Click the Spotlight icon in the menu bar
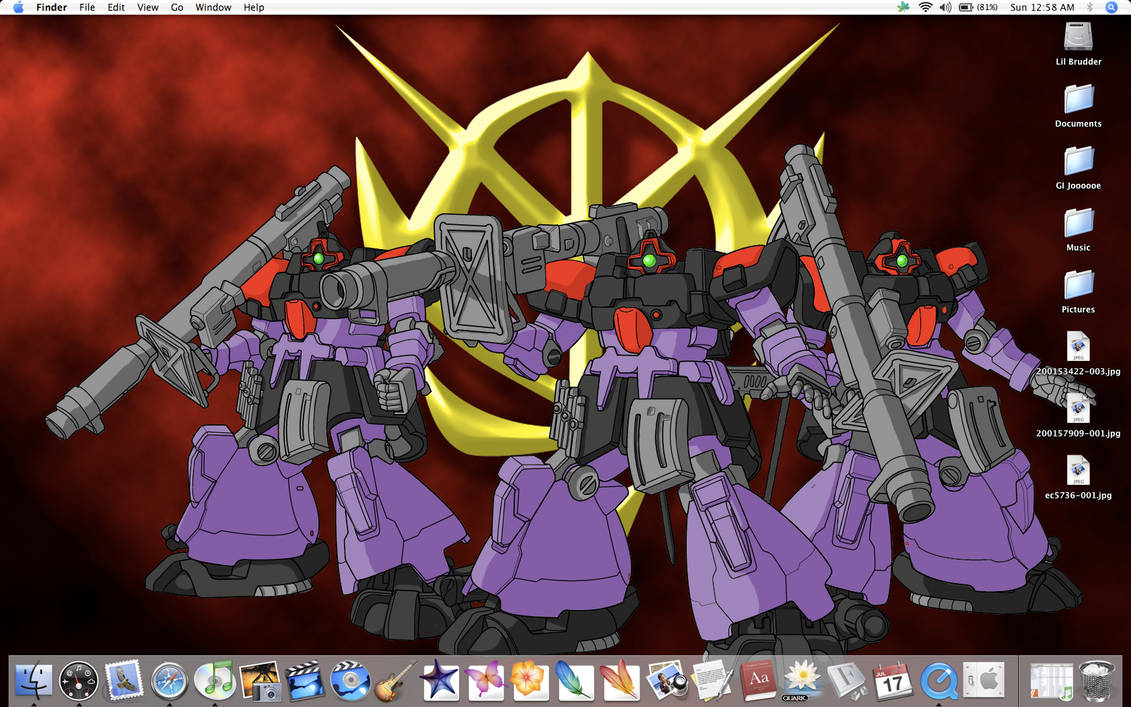1131x707 pixels. 1111,7
